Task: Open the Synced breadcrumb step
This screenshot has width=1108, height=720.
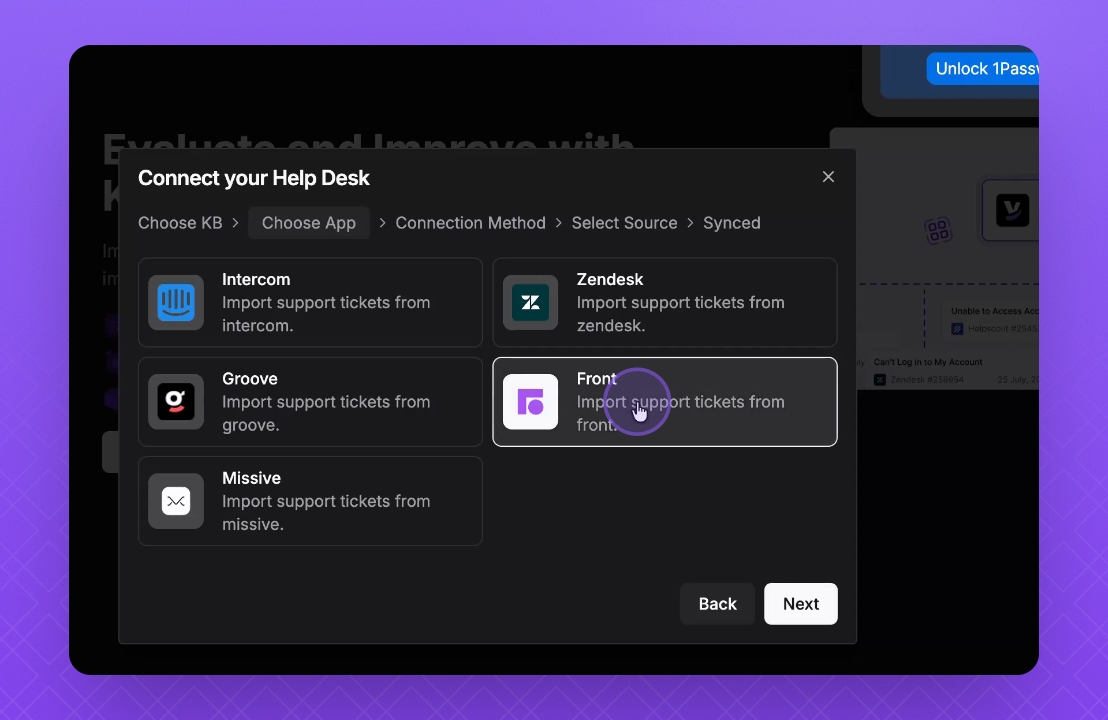Action: pos(732,223)
